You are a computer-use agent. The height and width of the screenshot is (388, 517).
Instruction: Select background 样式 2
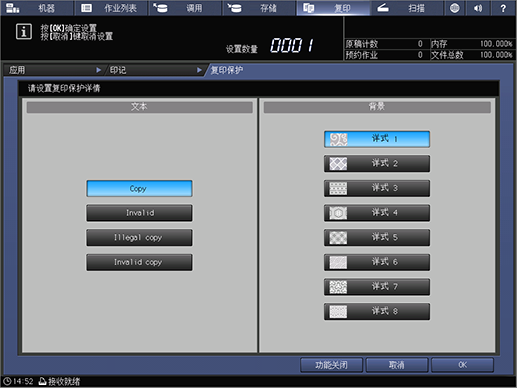point(377,164)
